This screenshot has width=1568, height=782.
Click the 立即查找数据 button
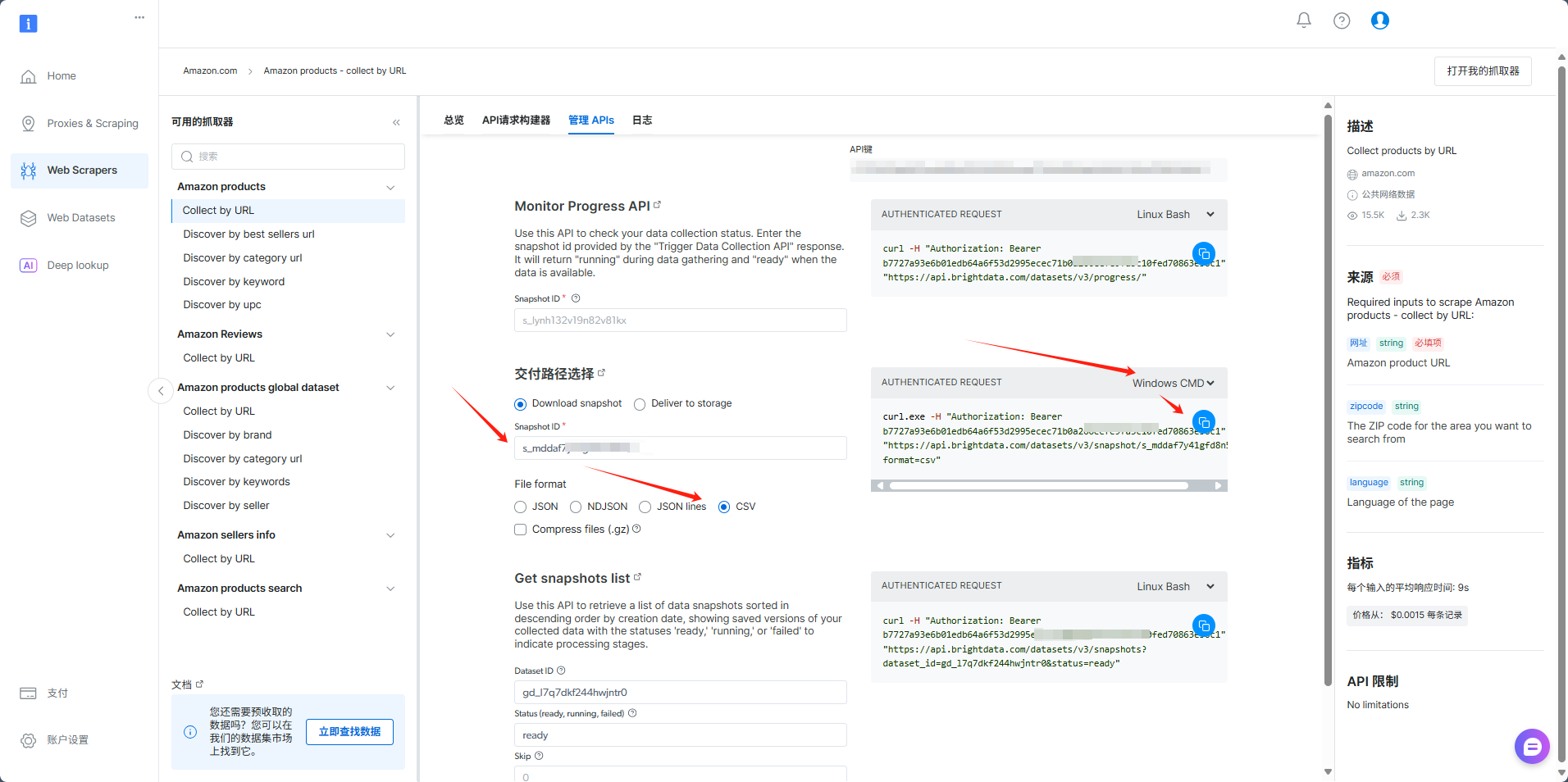[x=349, y=732]
